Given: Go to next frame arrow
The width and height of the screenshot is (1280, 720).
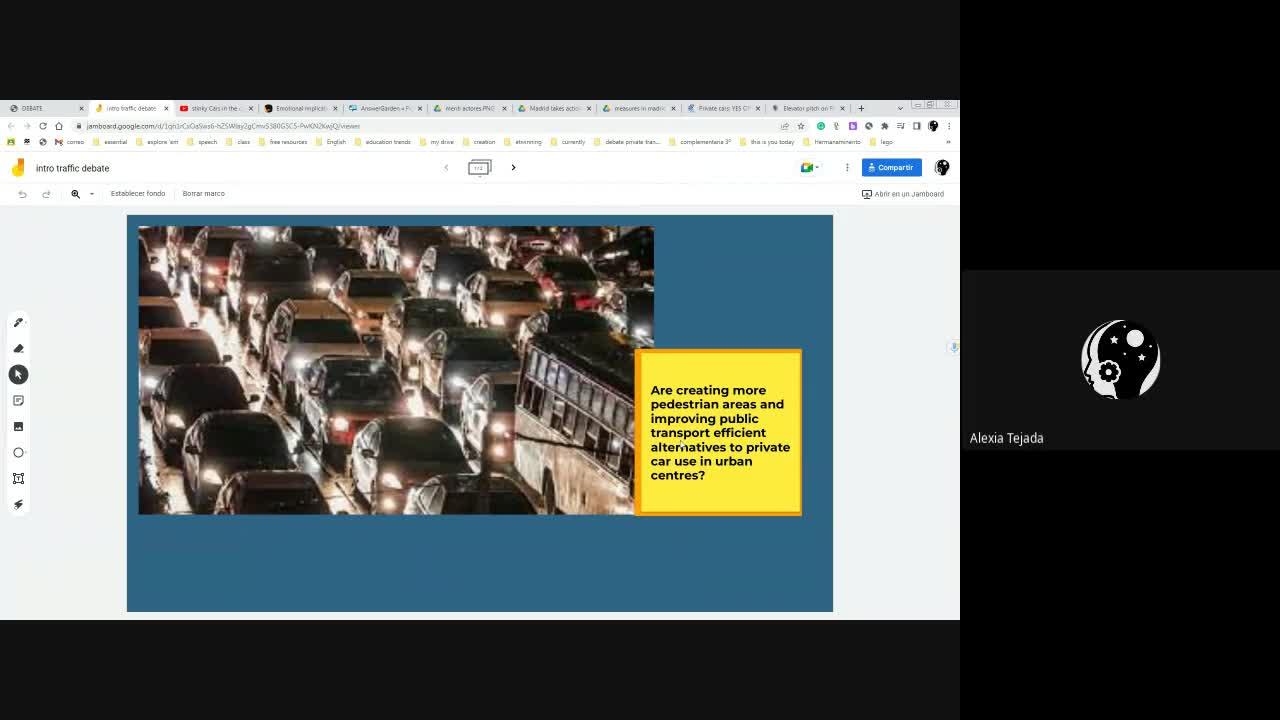Looking at the screenshot, I should [513, 167].
